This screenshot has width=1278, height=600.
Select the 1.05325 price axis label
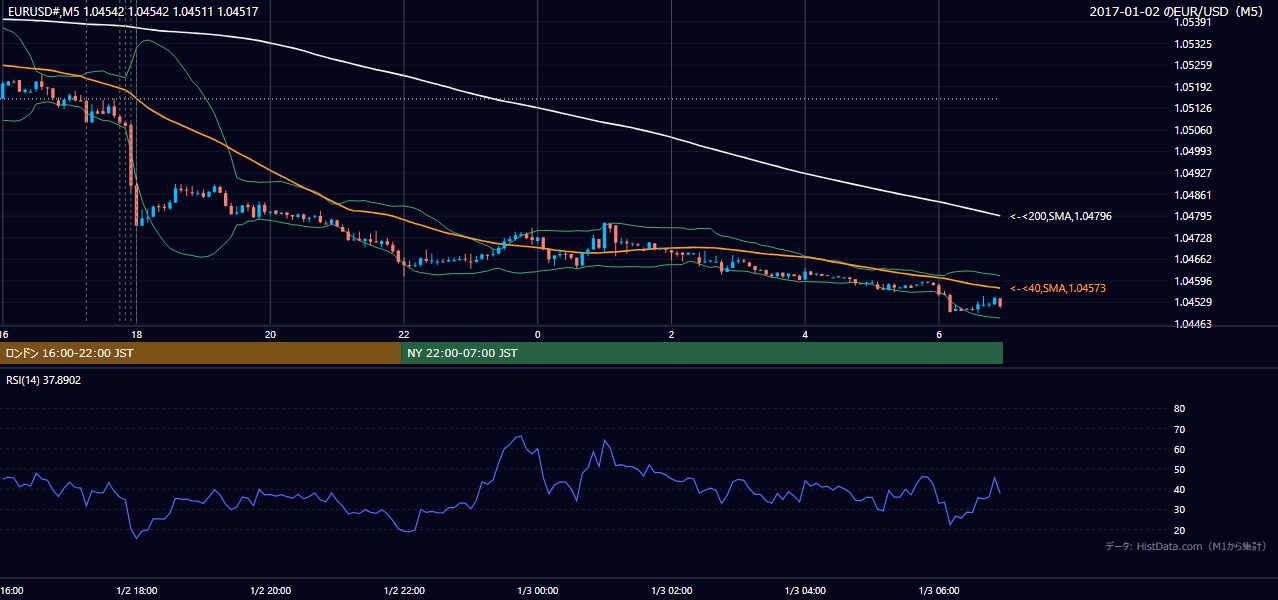(x=1193, y=45)
